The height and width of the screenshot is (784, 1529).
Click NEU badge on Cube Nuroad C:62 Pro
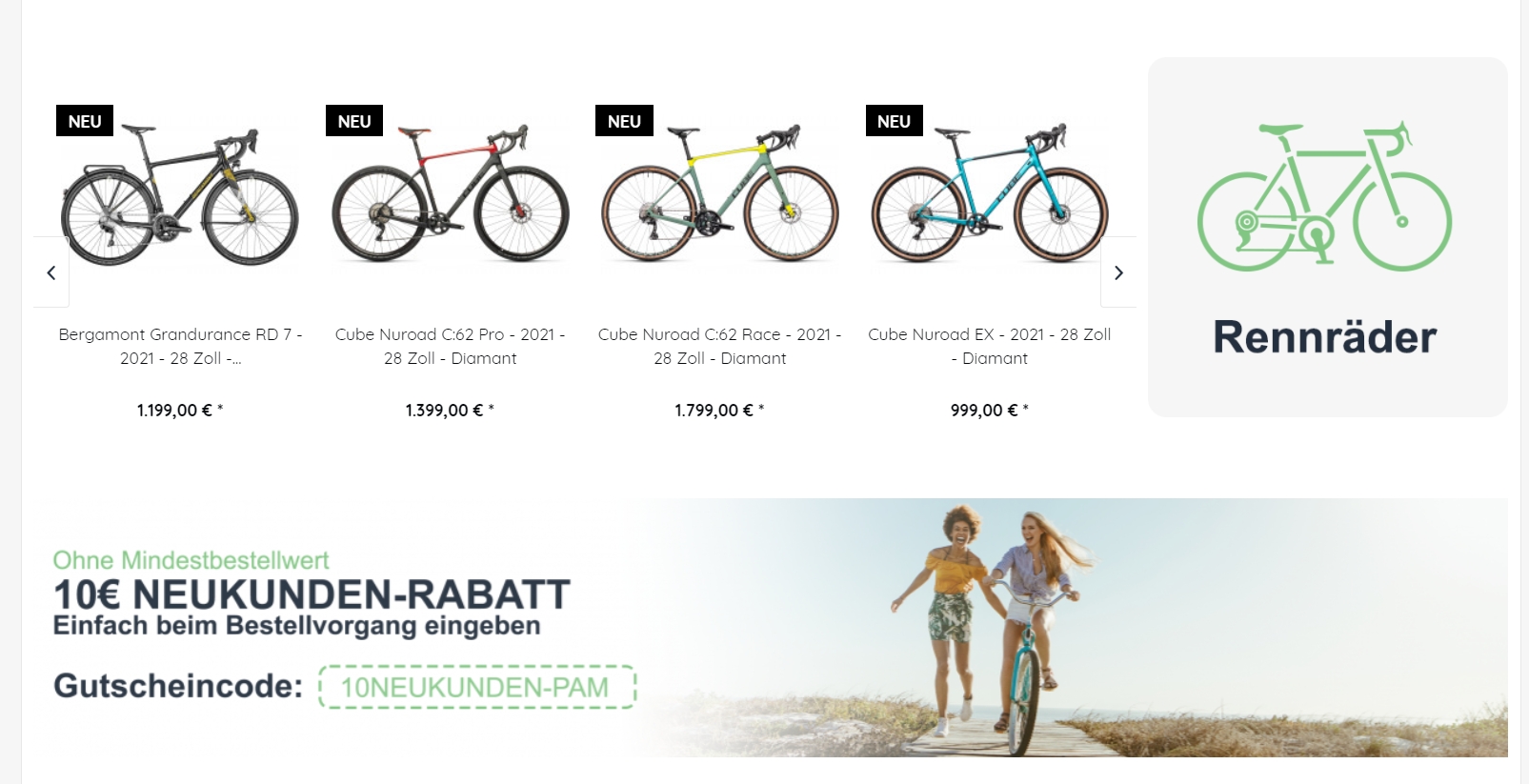point(354,121)
